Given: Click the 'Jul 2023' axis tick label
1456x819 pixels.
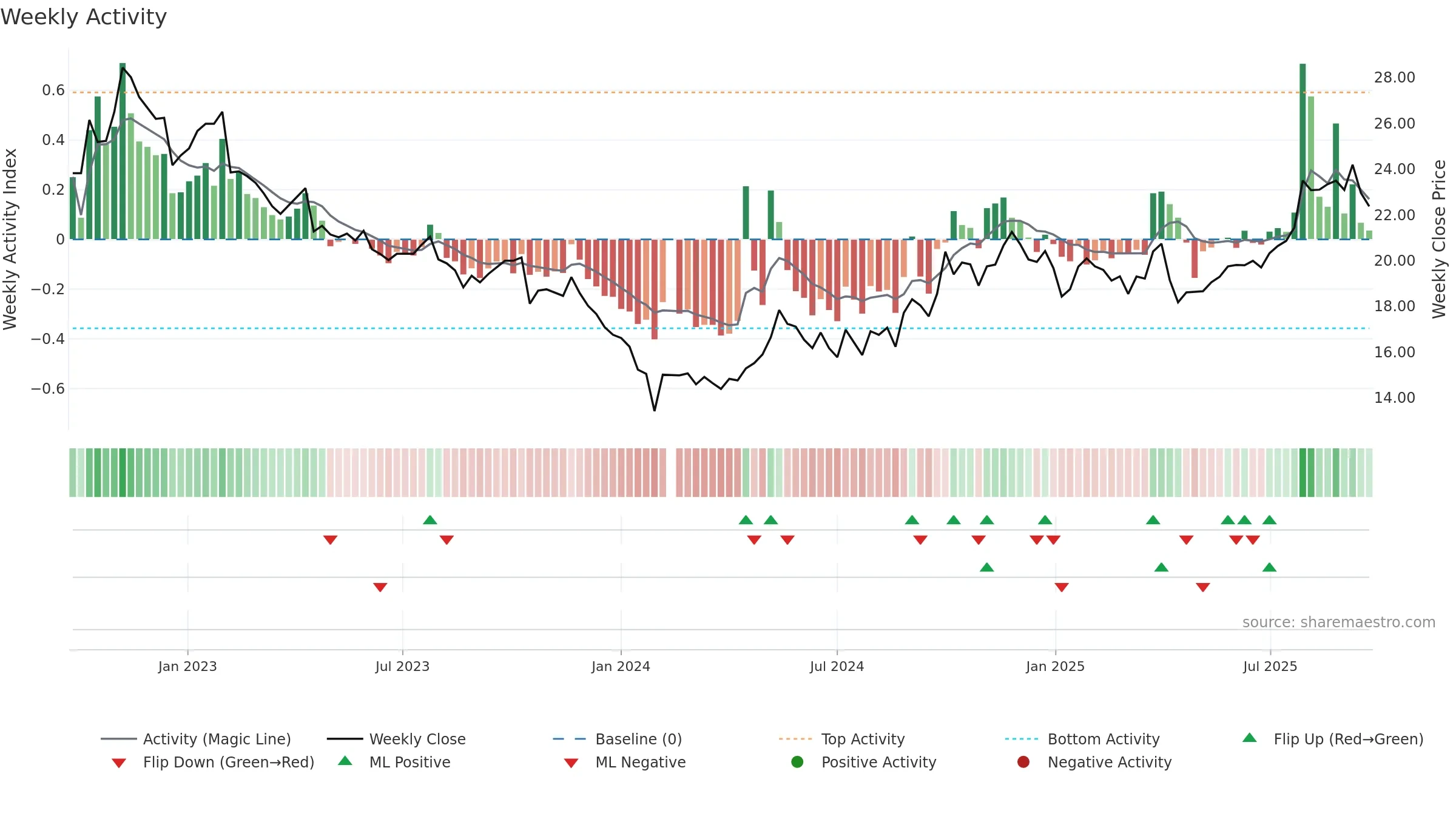Looking at the screenshot, I should click(x=402, y=666).
